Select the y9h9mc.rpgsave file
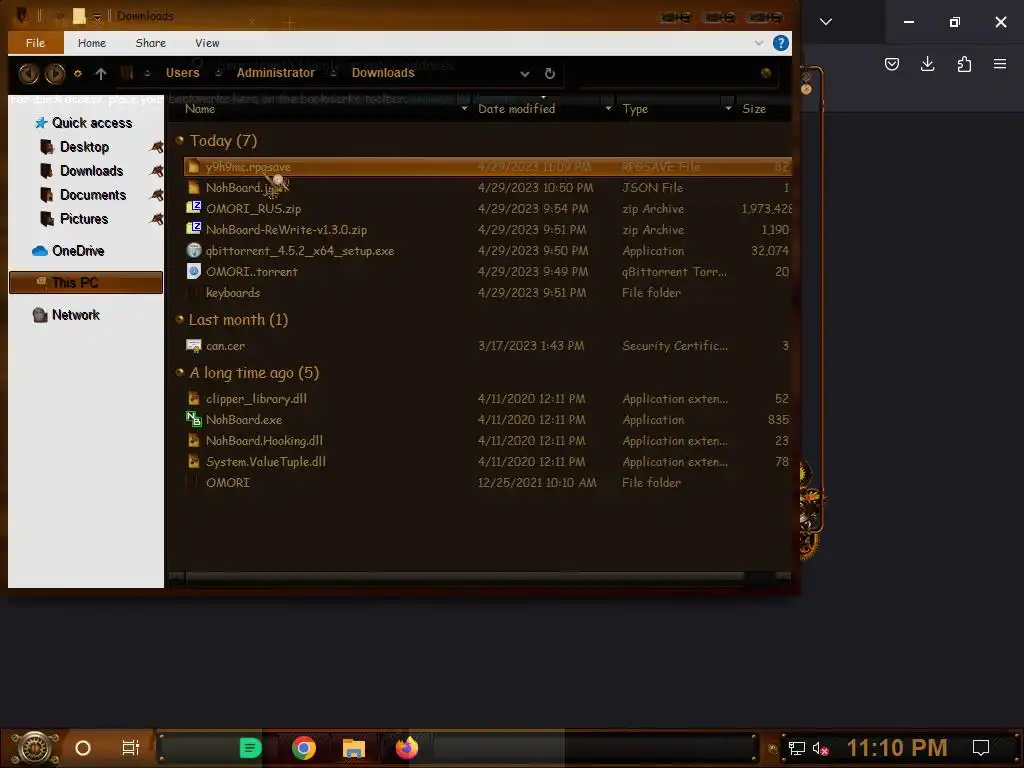1024x768 pixels. [488, 167]
